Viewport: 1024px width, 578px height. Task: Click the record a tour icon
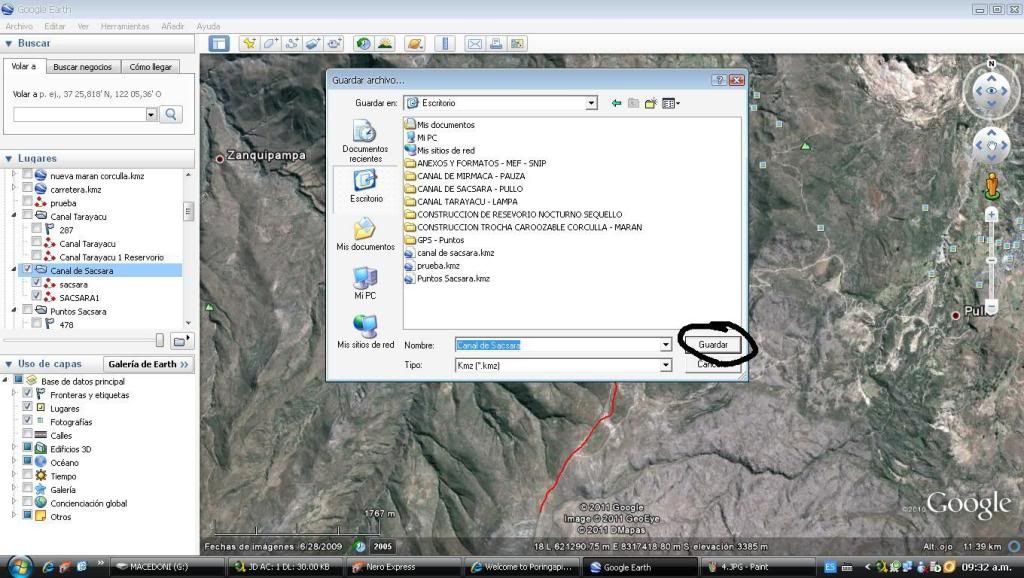tap(334, 44)
